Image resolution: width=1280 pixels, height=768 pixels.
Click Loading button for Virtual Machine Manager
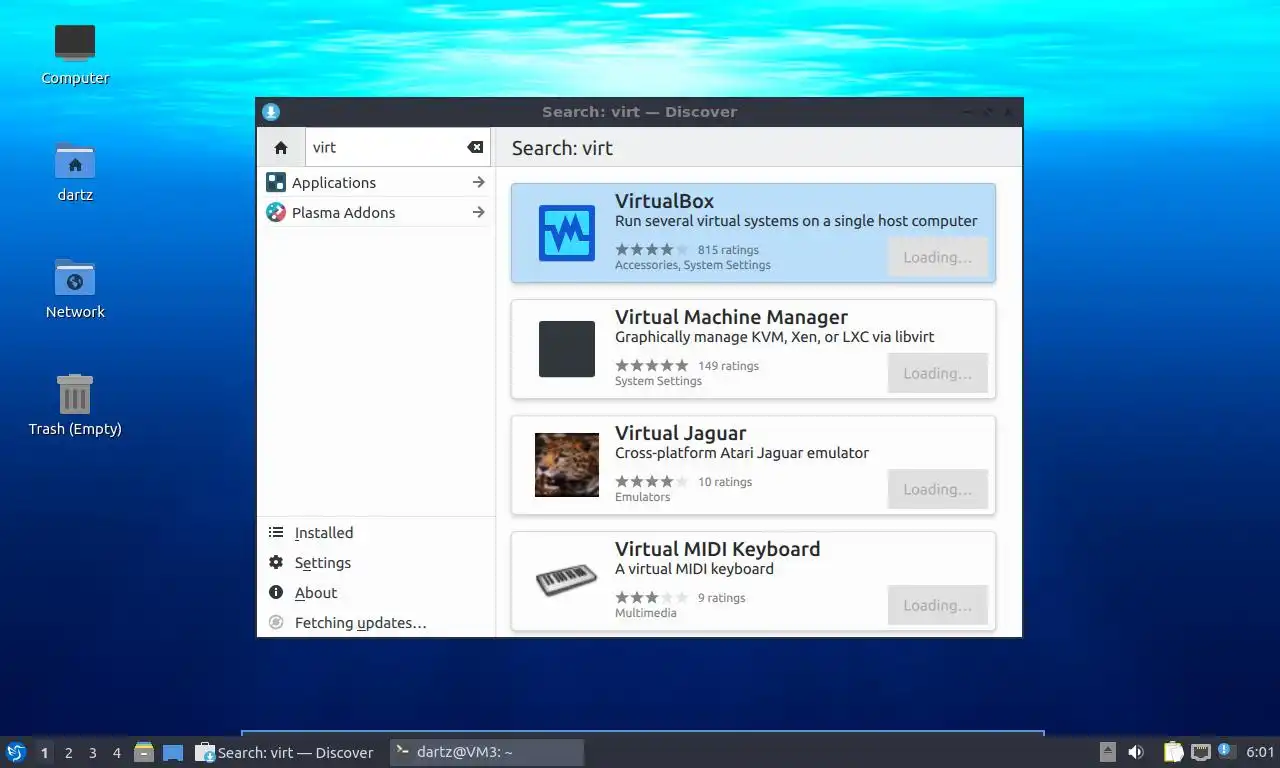[937, 373]
